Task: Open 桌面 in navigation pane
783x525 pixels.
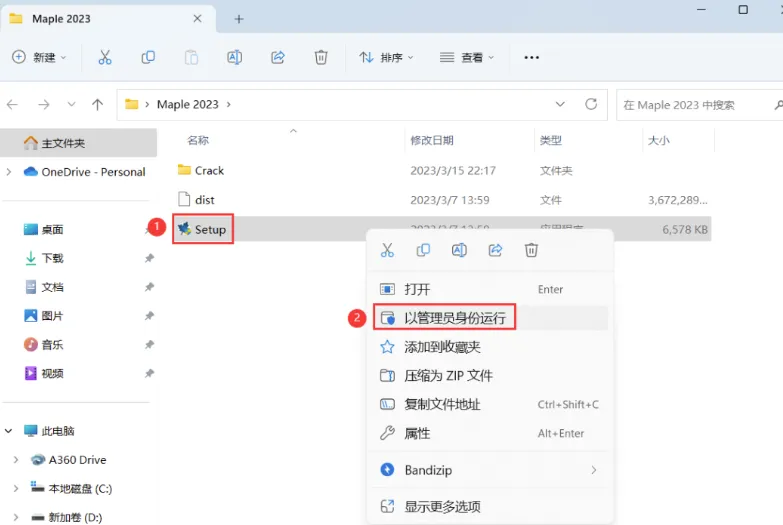Action: tap(44, 229)
